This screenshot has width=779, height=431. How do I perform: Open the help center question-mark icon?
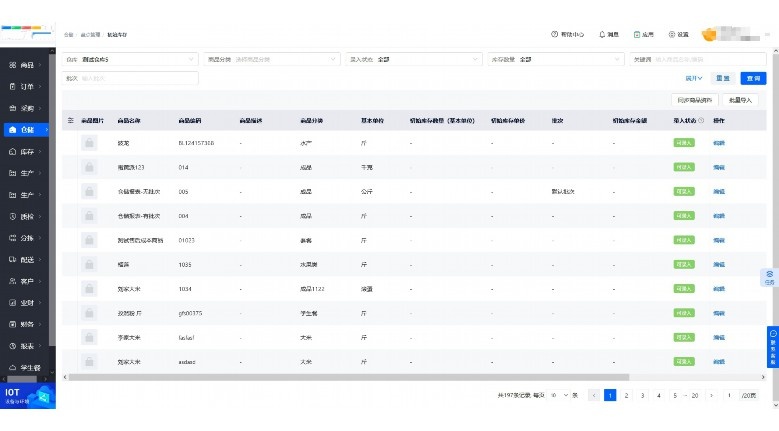554,34
